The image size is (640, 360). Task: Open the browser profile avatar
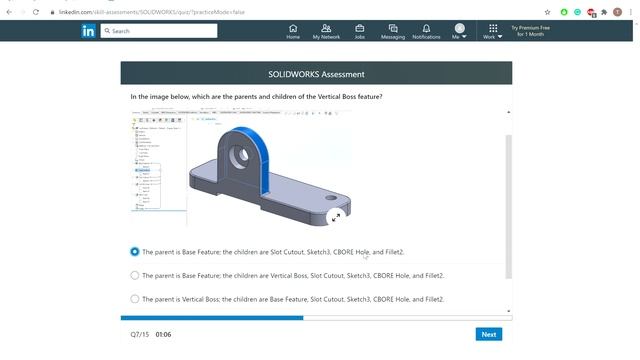[618, 12]
